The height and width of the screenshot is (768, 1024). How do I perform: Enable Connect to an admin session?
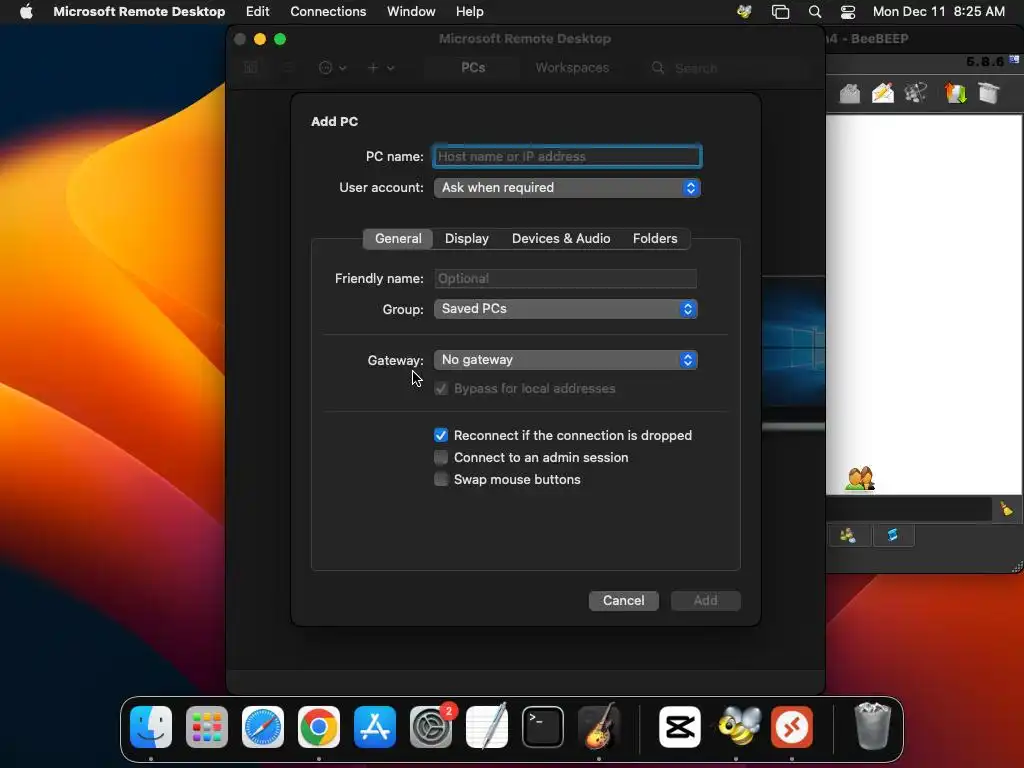coord(441,458)
